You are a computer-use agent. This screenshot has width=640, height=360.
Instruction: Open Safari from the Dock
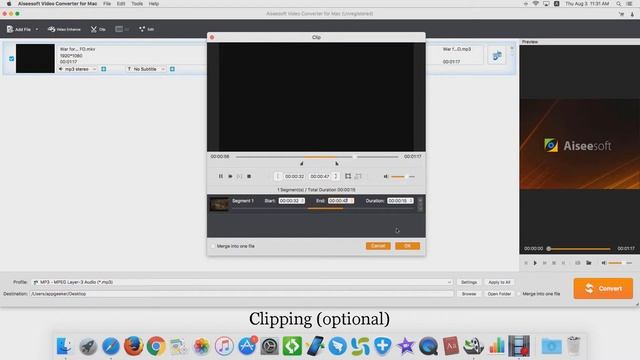pyautogui.click(x=111, y=346)
